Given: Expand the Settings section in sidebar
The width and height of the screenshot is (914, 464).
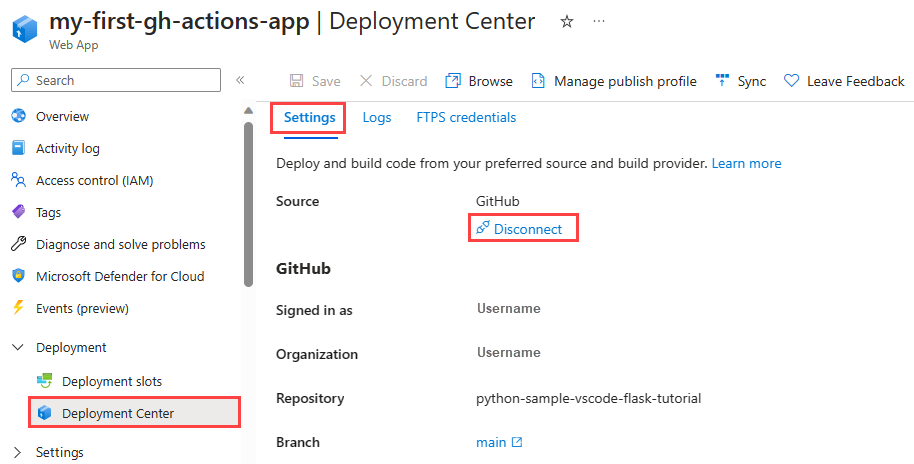Looking at the screenshot, I should click(18, 452).
